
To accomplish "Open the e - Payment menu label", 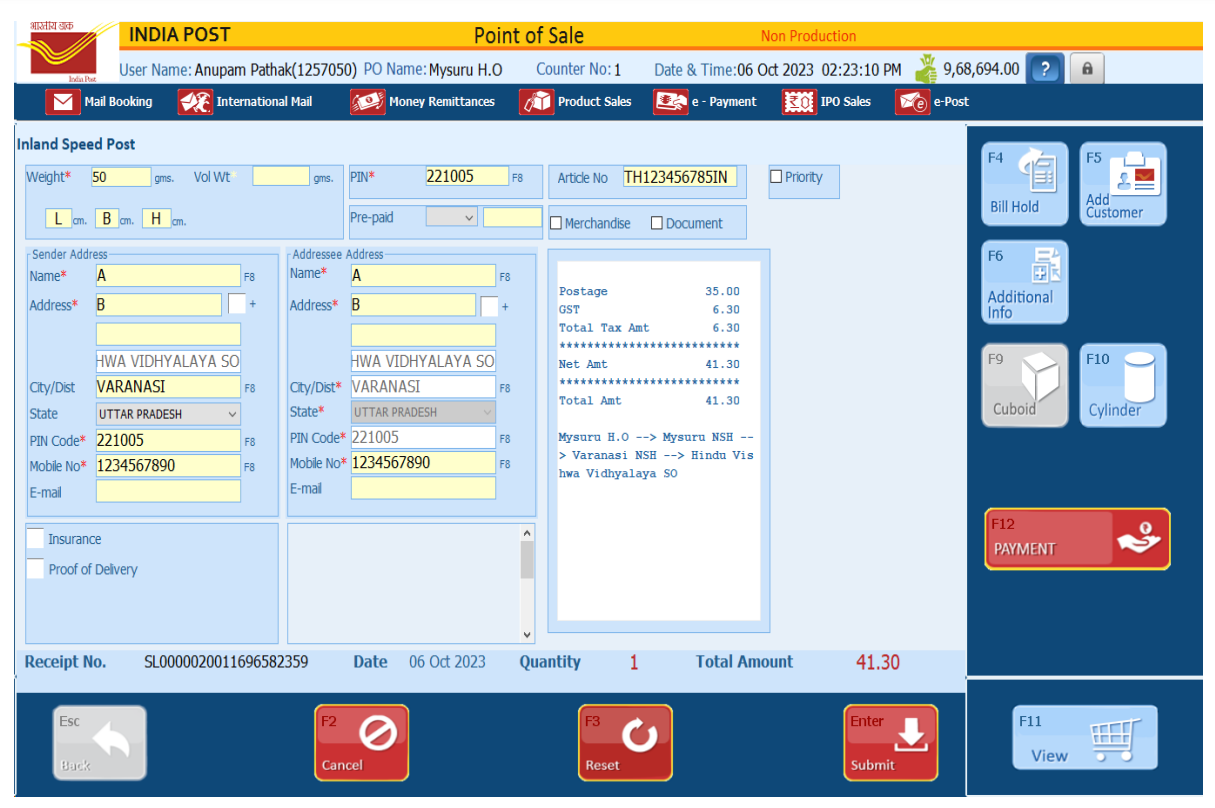I will click(x=724, y=102).
